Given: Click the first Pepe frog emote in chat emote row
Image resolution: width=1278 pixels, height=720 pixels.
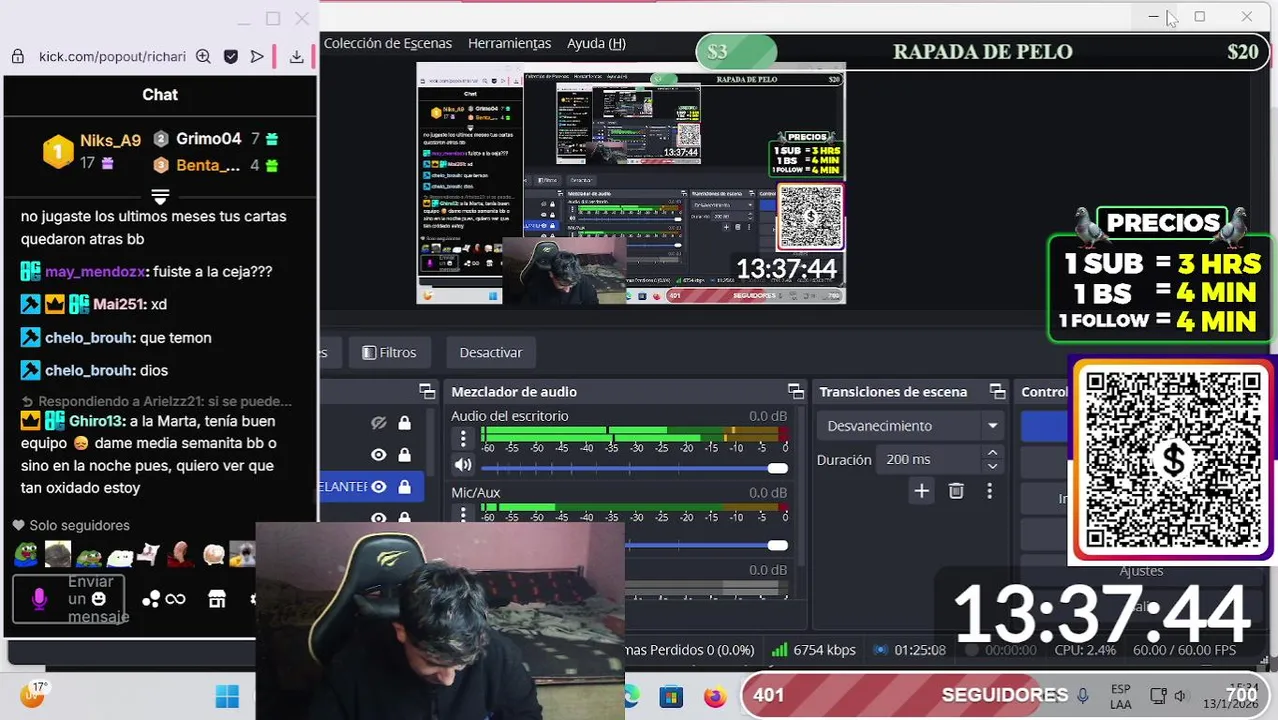Looking at the screenshot, I should click(x=25, y=554).
